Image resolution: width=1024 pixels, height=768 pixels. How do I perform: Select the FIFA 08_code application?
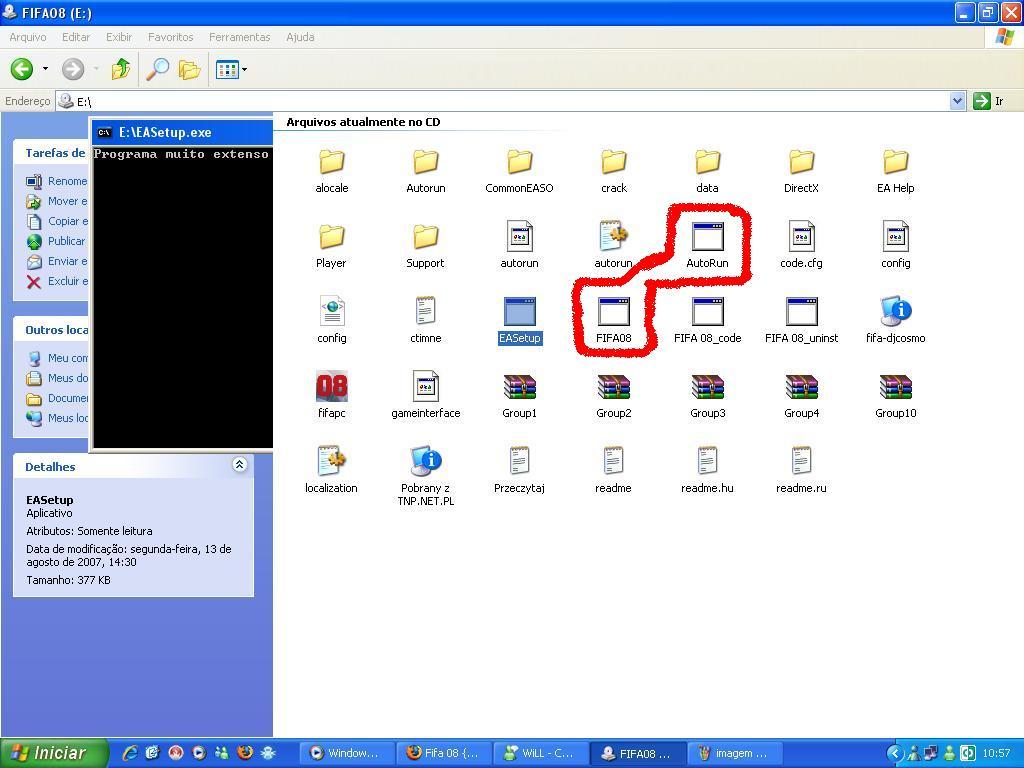[x=707, y=321]
